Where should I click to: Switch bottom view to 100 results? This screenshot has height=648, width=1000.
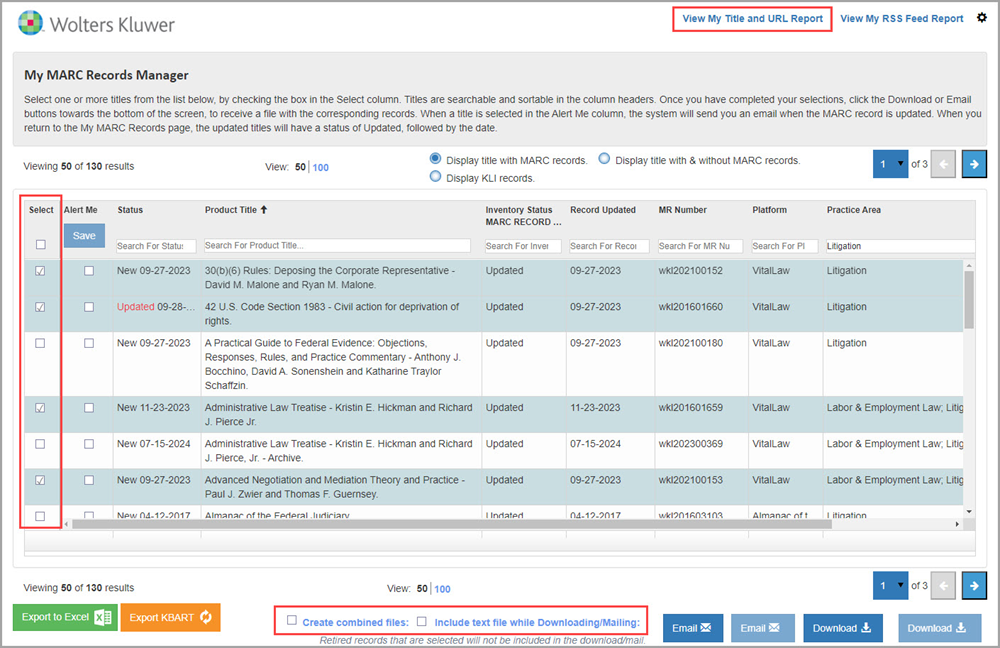[443, 589]
